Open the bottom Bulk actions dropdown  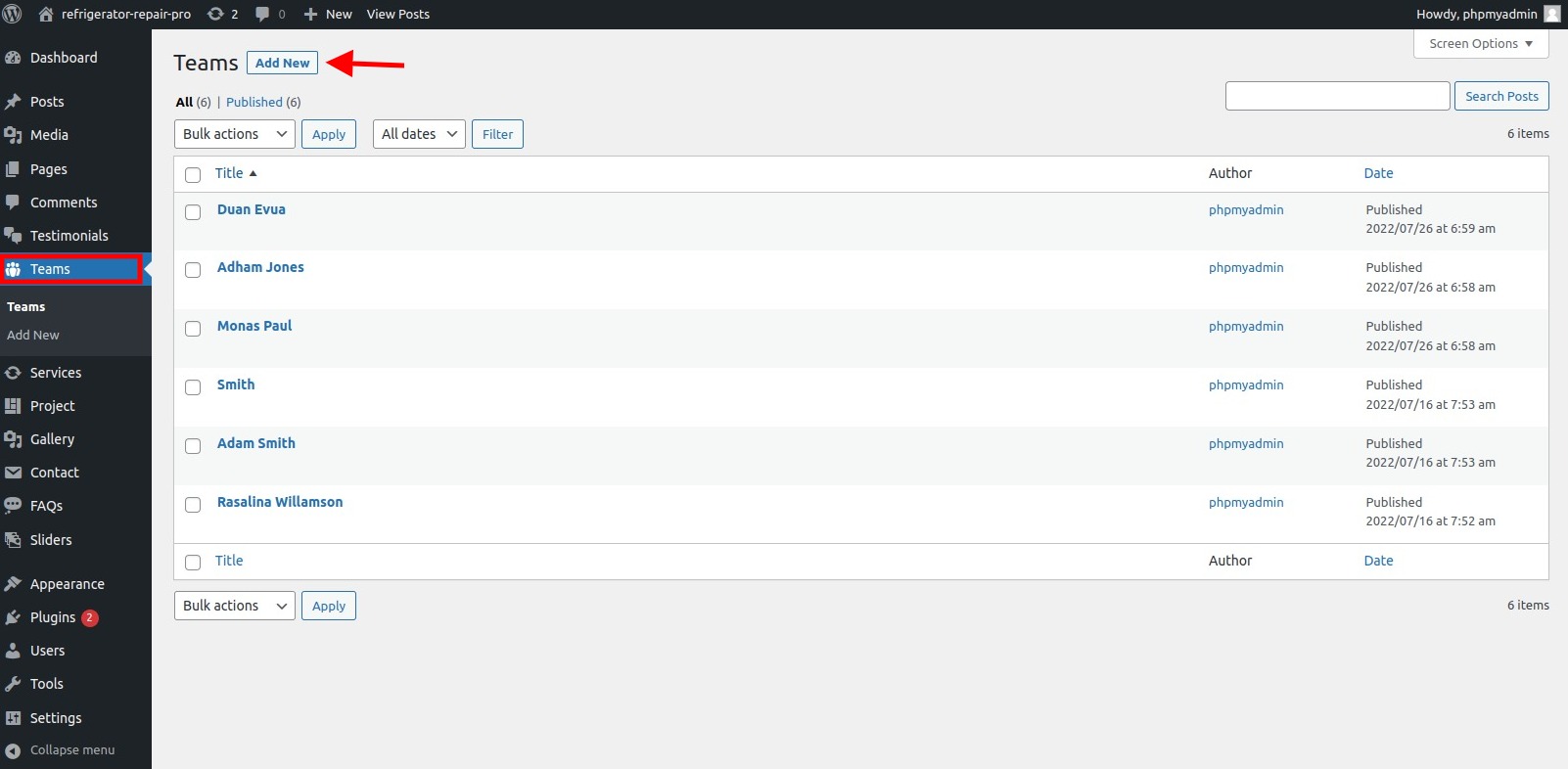click(x=235, y=606)
